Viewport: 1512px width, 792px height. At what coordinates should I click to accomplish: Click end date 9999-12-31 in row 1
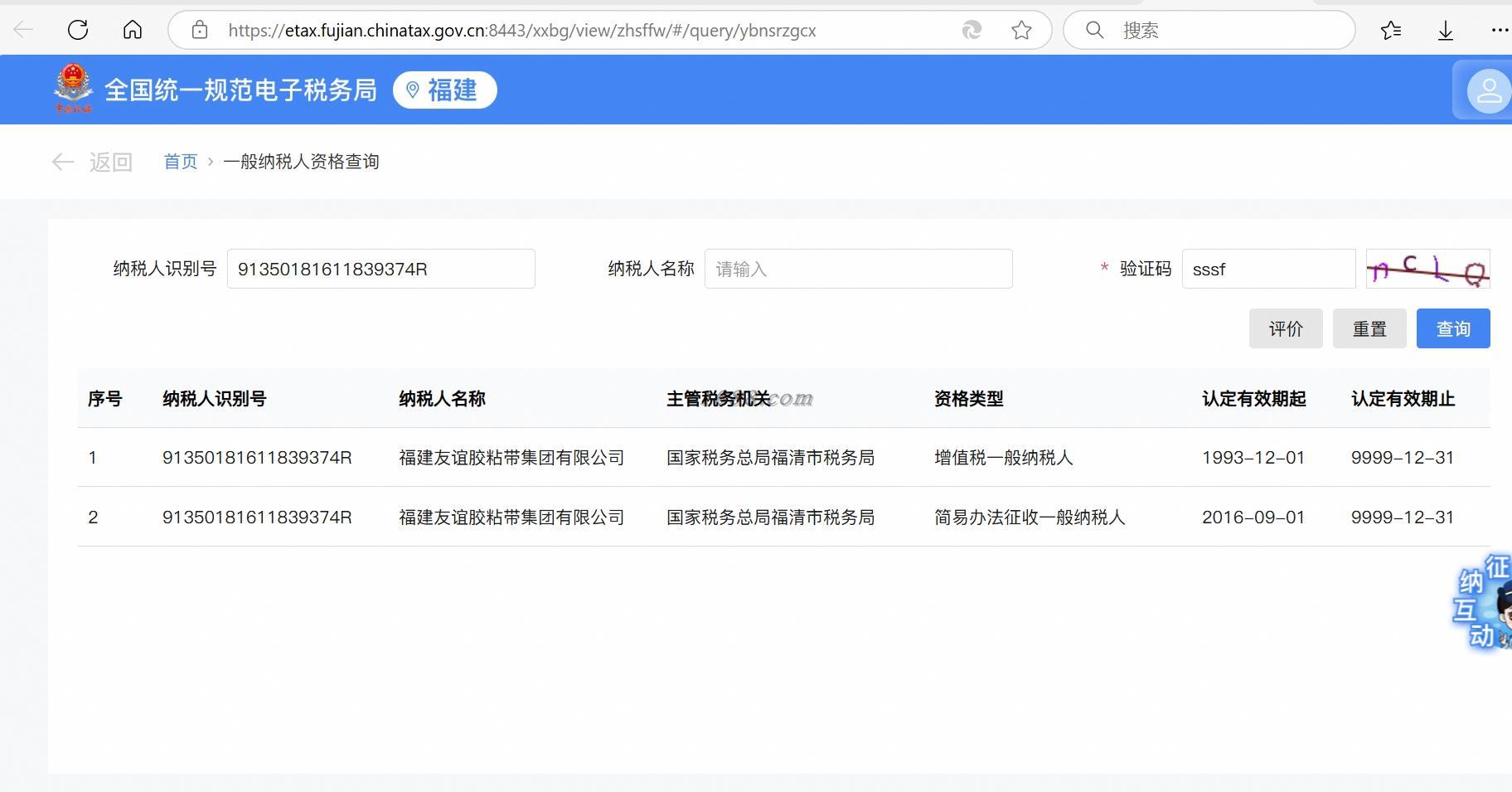coord(1403,458)
